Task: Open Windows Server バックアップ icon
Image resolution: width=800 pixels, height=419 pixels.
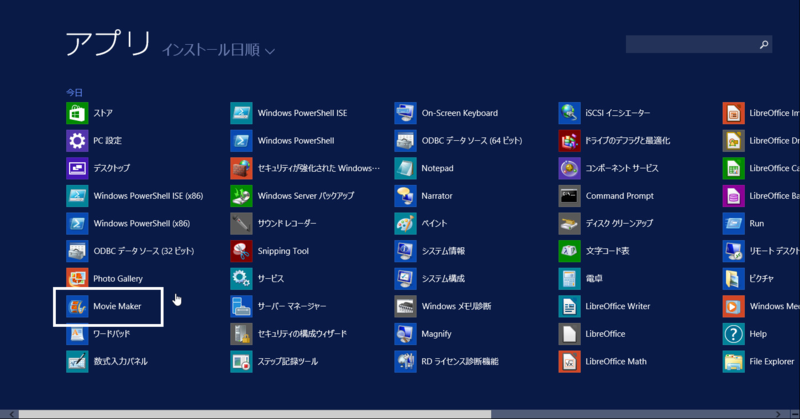Action: coord(241,195)
